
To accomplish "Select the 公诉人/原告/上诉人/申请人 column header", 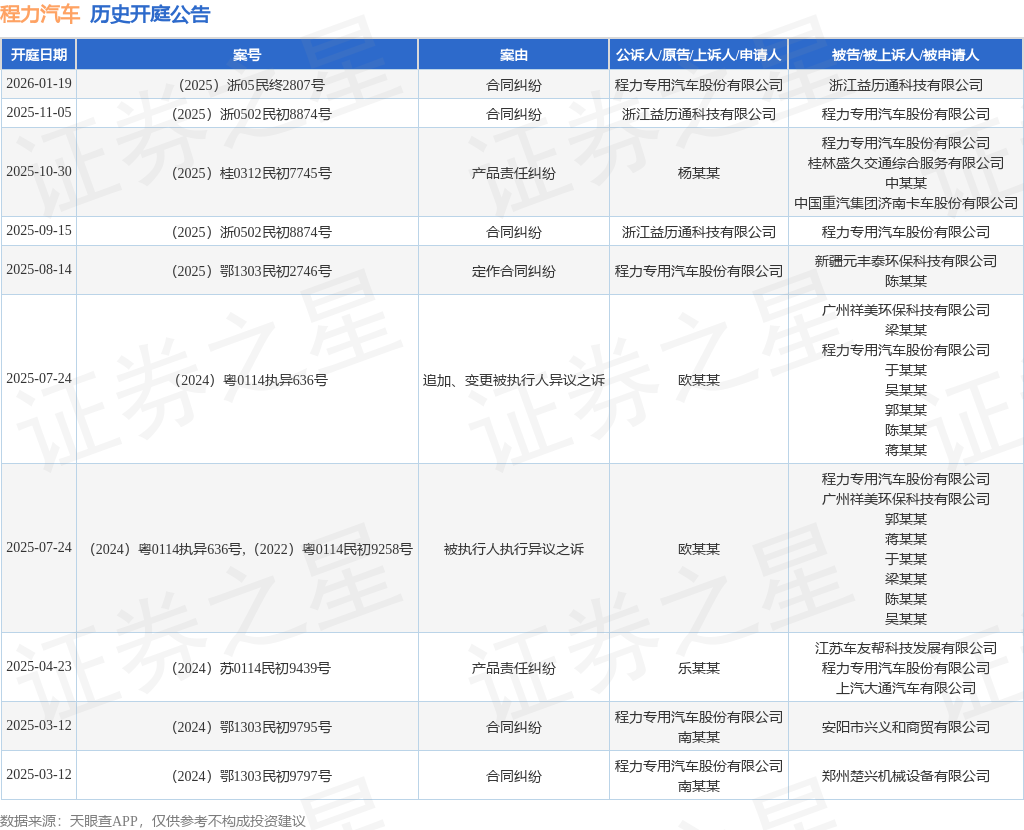I will point(699,55).
